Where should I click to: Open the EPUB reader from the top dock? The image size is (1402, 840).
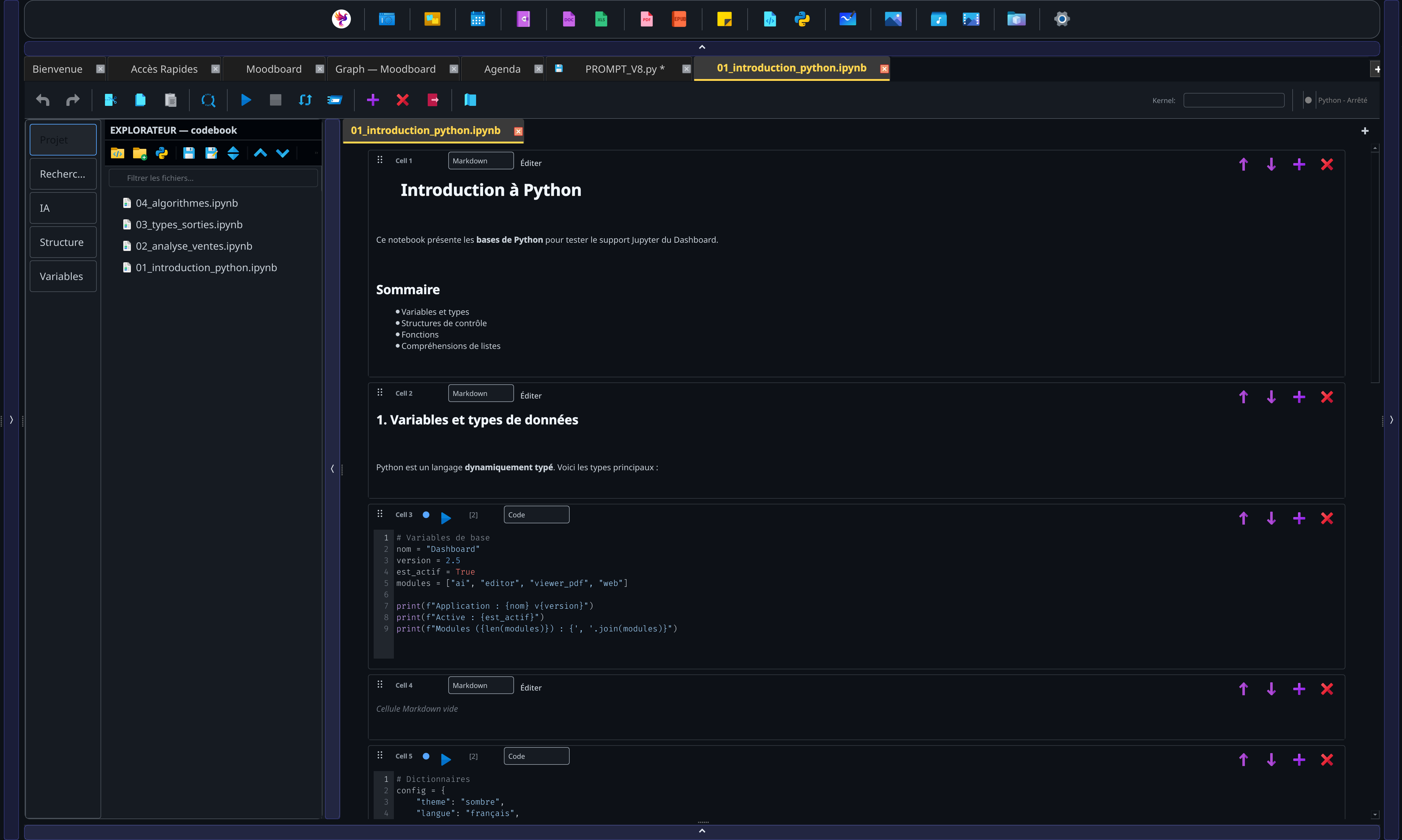[x=679, y=19]
